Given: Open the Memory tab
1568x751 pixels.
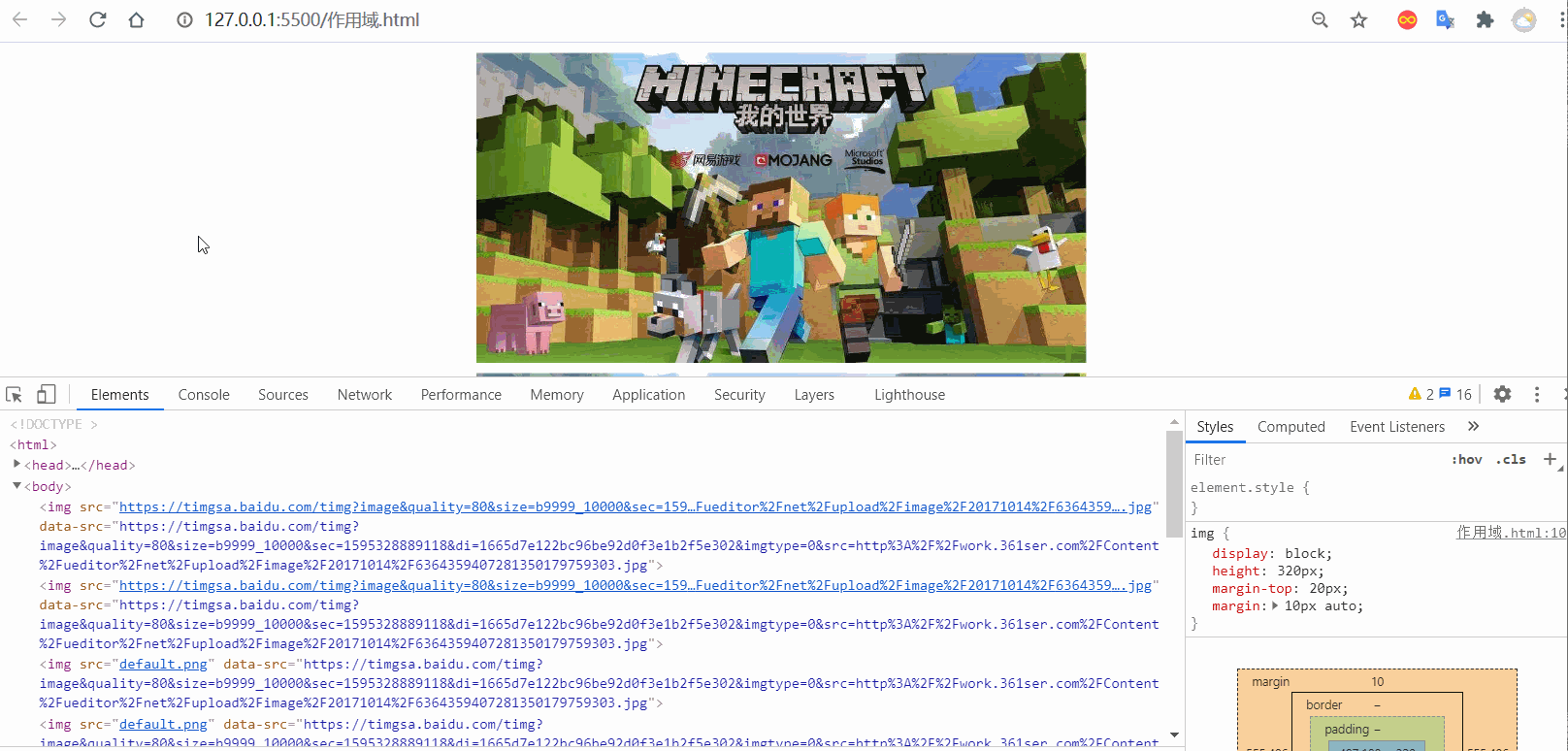Looking at the screenshot, I should [x=557, y=395].
